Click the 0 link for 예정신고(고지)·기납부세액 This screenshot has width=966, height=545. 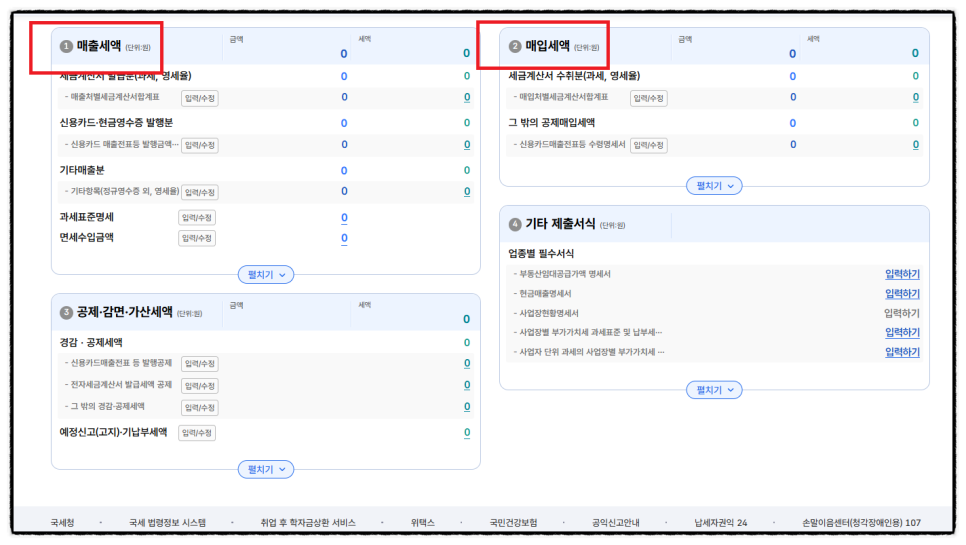click(x=467, y=433)
